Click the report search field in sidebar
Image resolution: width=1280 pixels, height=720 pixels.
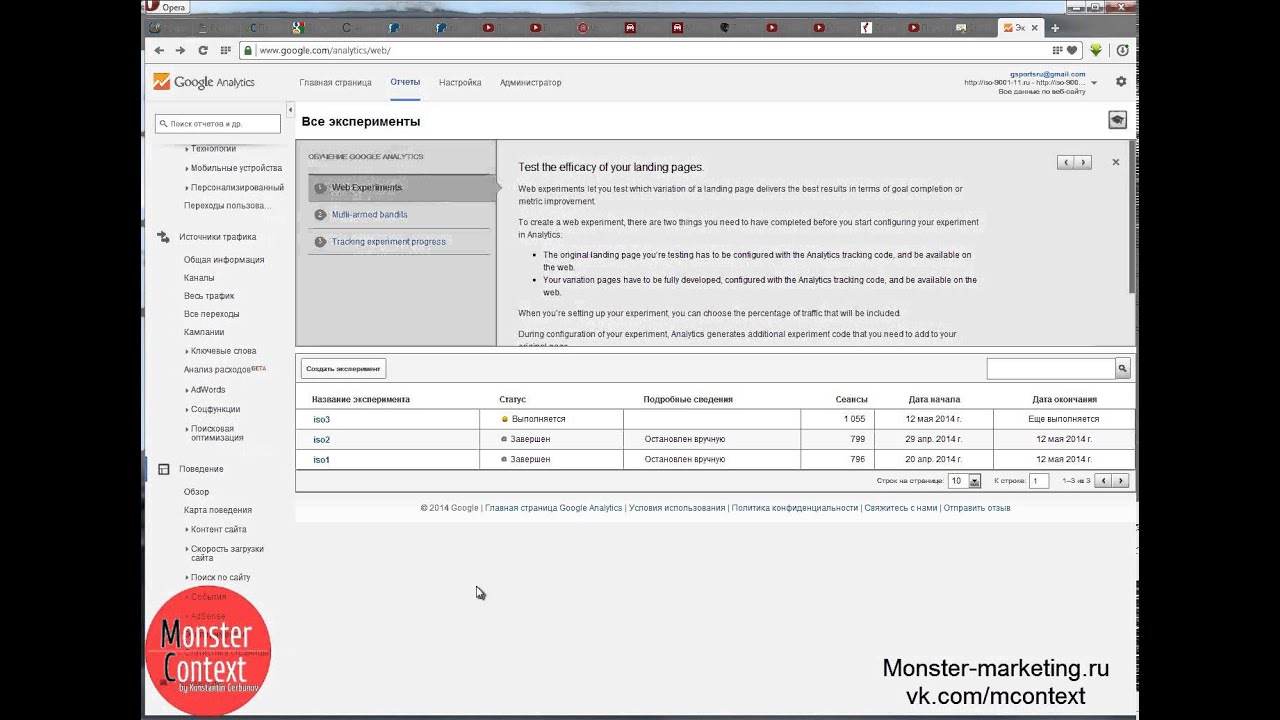[218, 124]
